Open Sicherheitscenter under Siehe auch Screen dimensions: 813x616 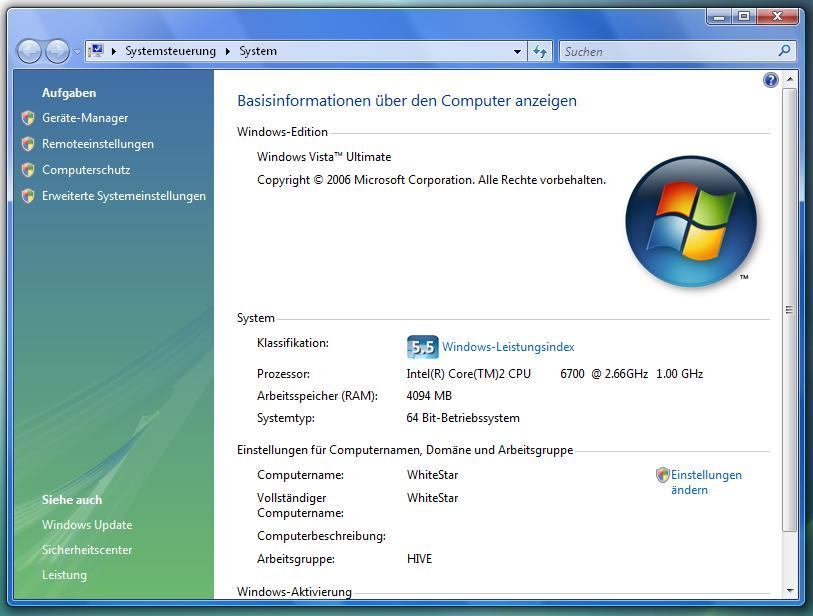point(87,550)
